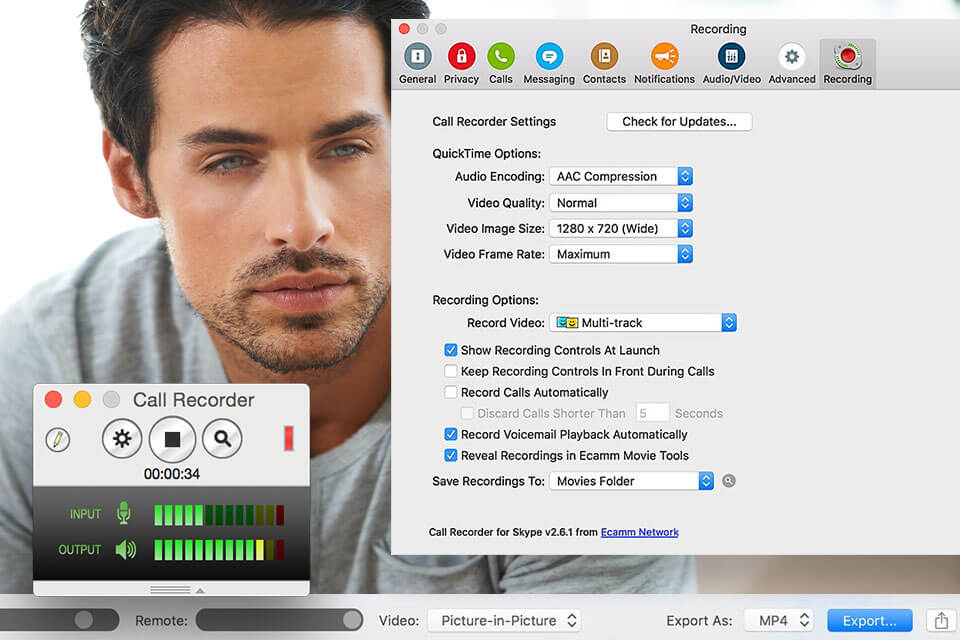Click the Recording Options heading
This screenshot has height=640, width=960.
click(486, 300)
